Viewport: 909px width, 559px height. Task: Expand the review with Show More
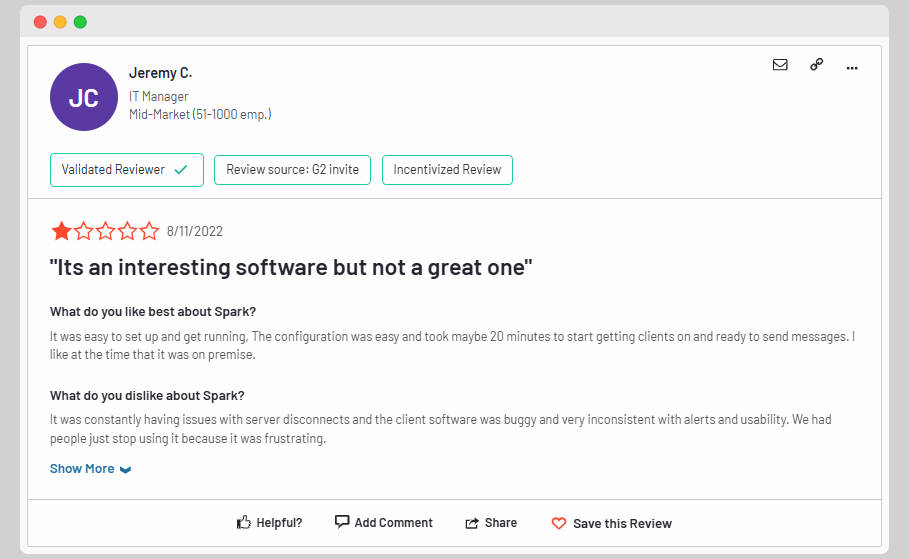pyautogui.click(x=90, y=469)
